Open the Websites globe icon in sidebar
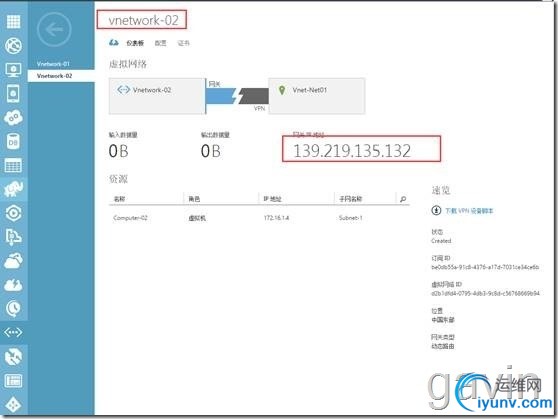This screenshot has width=558, height=419. [13, 46]
